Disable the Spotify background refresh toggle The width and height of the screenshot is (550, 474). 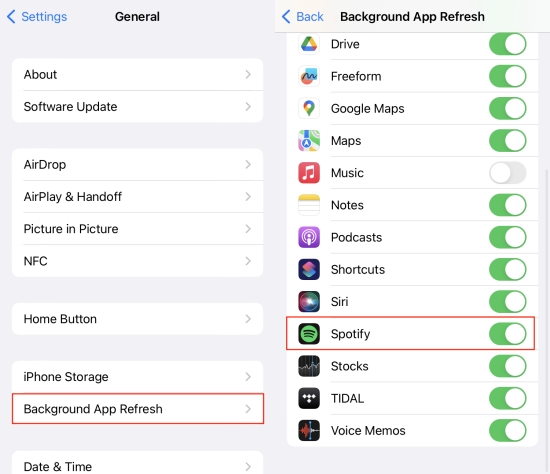point(508,334)
